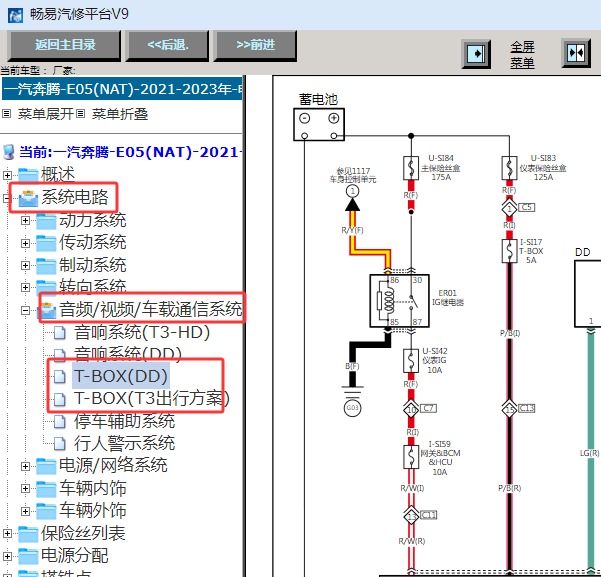Click the 畅易汽修平台 app icon
Image resolution: width=601 pixels, height=577 pixels.
coord(15,15)
